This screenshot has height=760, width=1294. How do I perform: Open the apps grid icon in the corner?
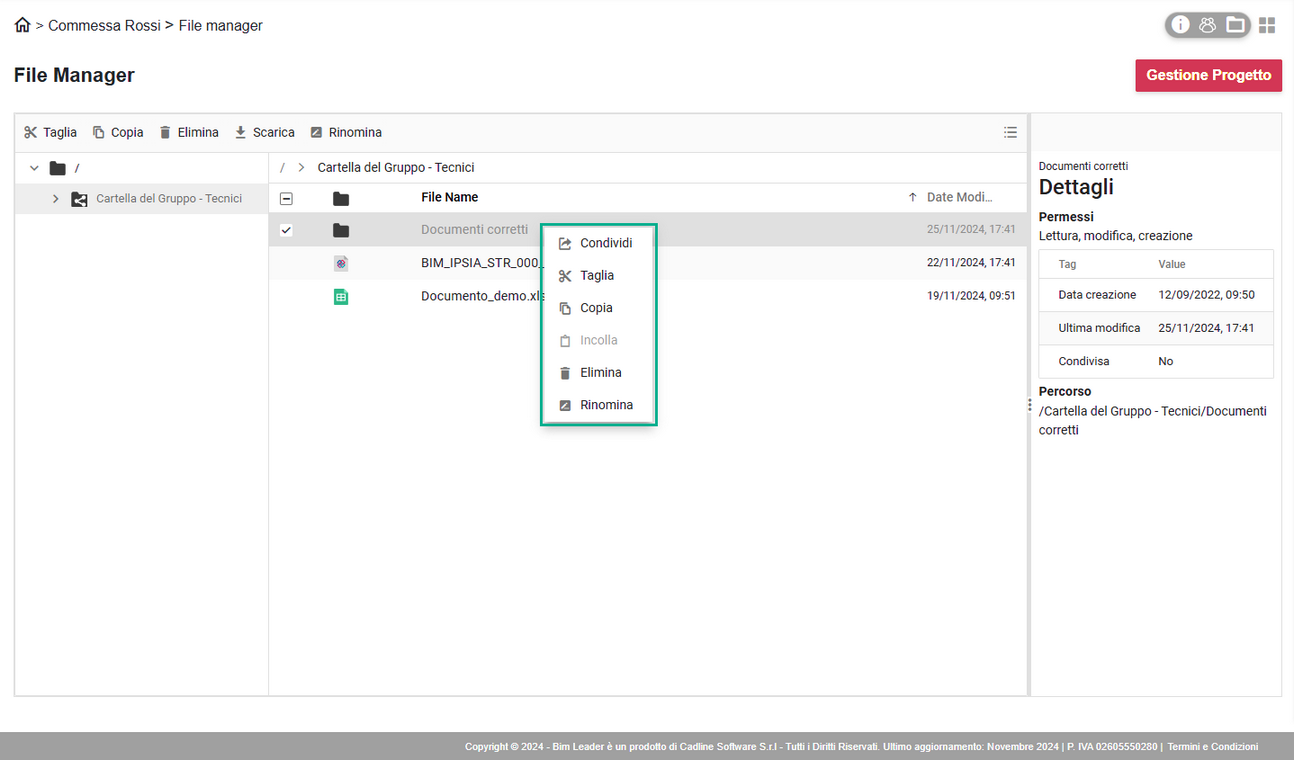1267,25
